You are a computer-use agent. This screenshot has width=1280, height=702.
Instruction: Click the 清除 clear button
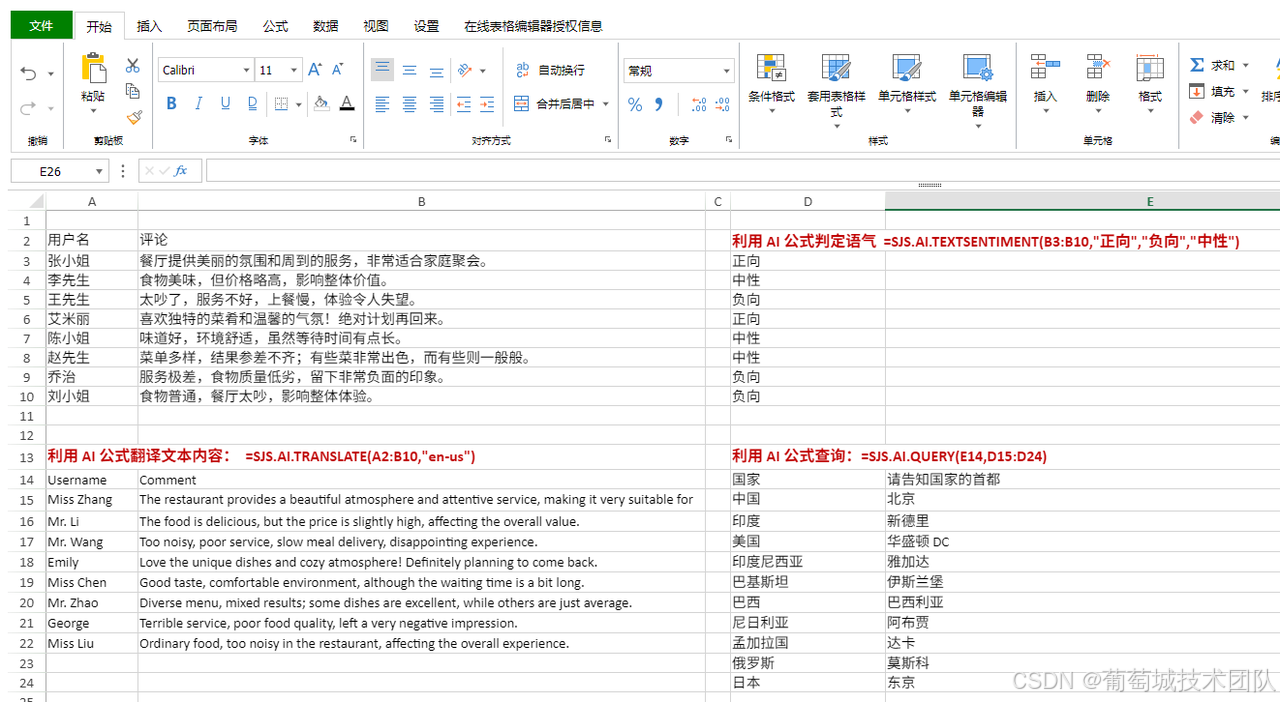1212,117
